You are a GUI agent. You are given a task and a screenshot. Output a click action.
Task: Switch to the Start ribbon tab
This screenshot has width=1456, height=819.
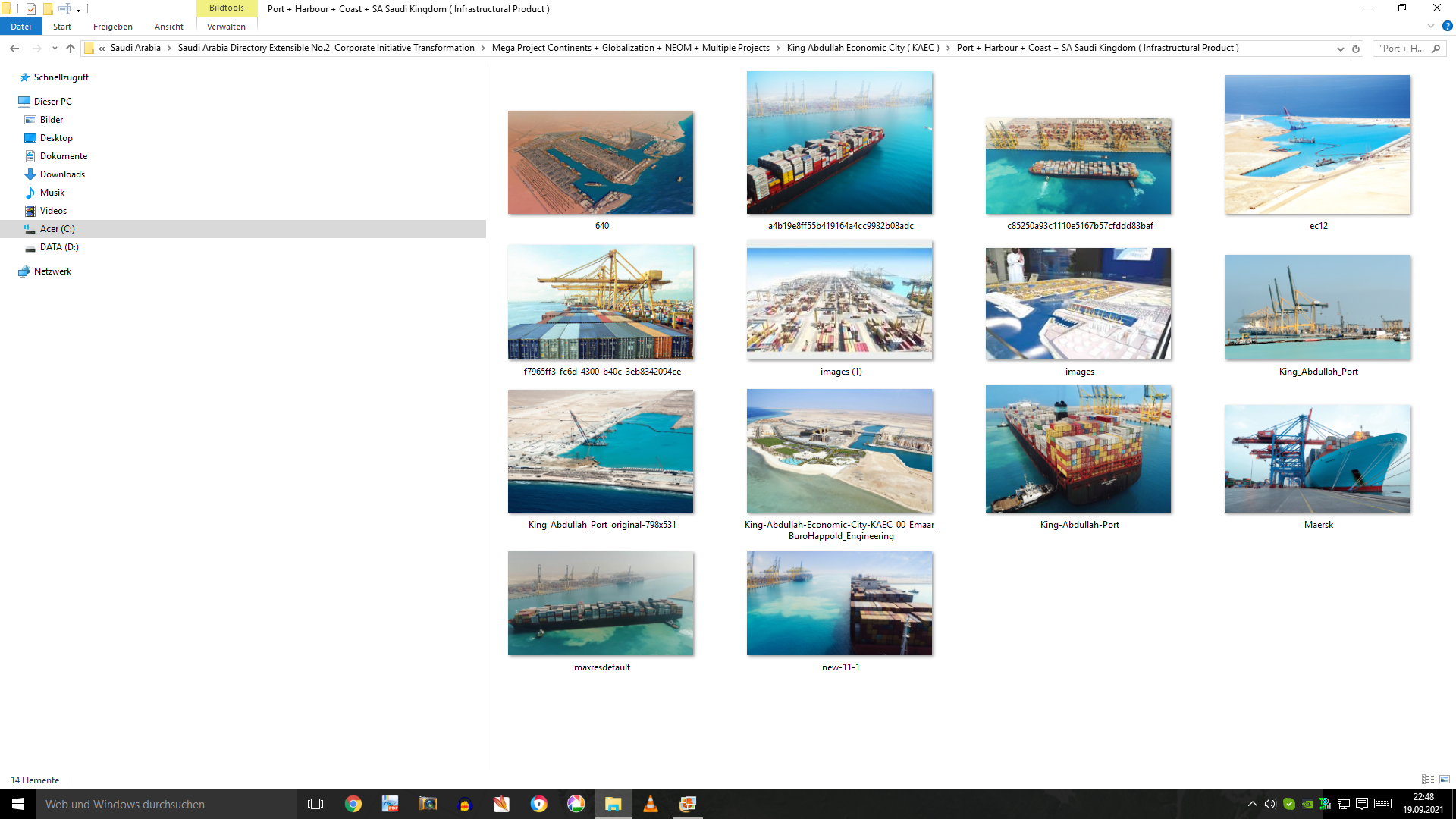pyautogui.click(x=62, y=27)
